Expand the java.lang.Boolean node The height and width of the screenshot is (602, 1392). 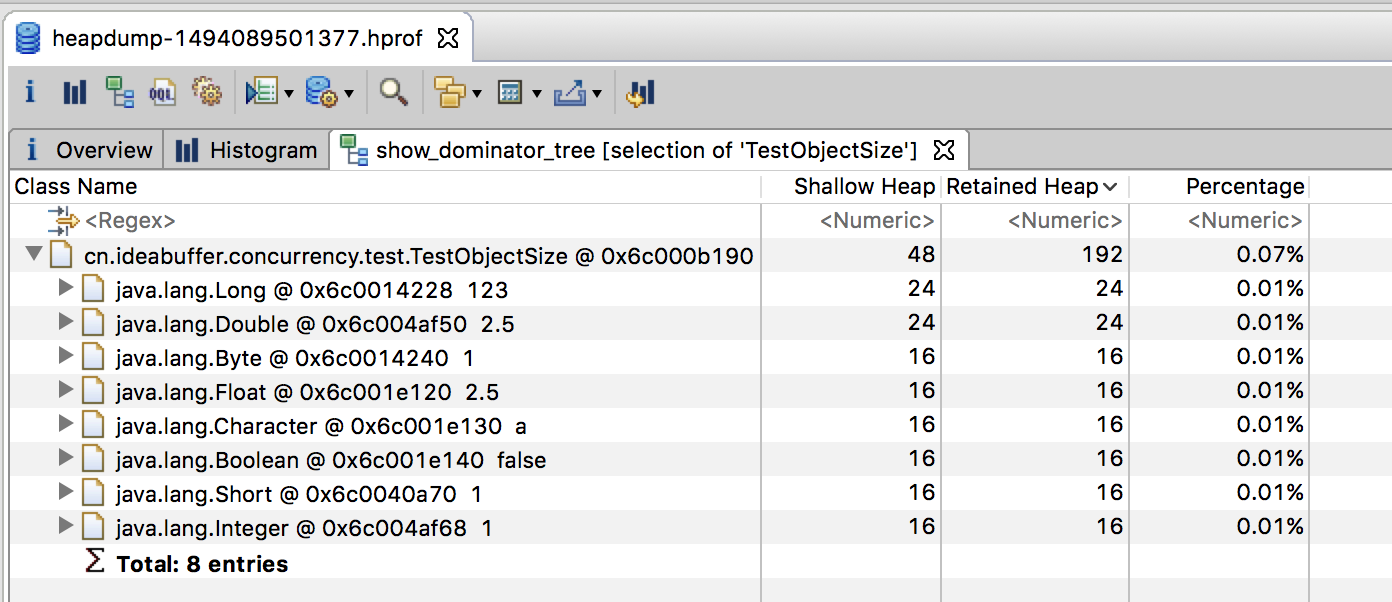click(x=66, y=459)
